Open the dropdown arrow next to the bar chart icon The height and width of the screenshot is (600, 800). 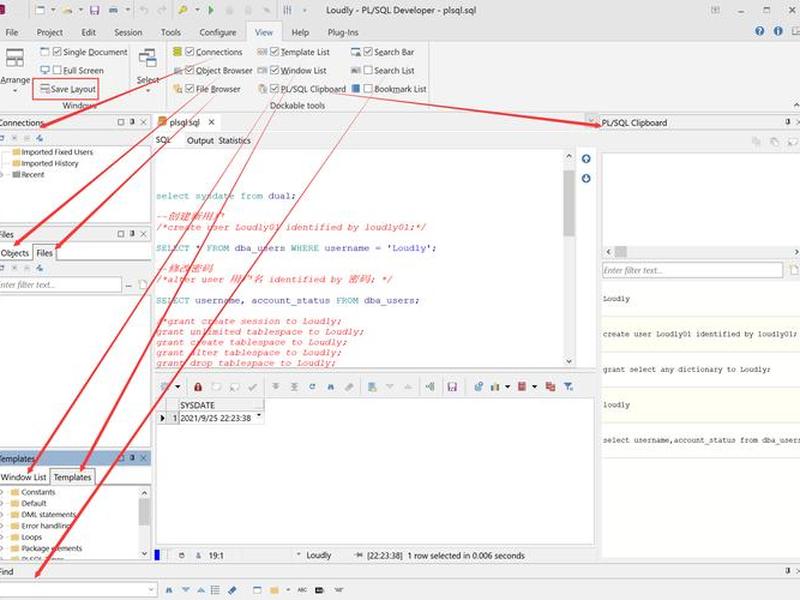coord(507,387)
